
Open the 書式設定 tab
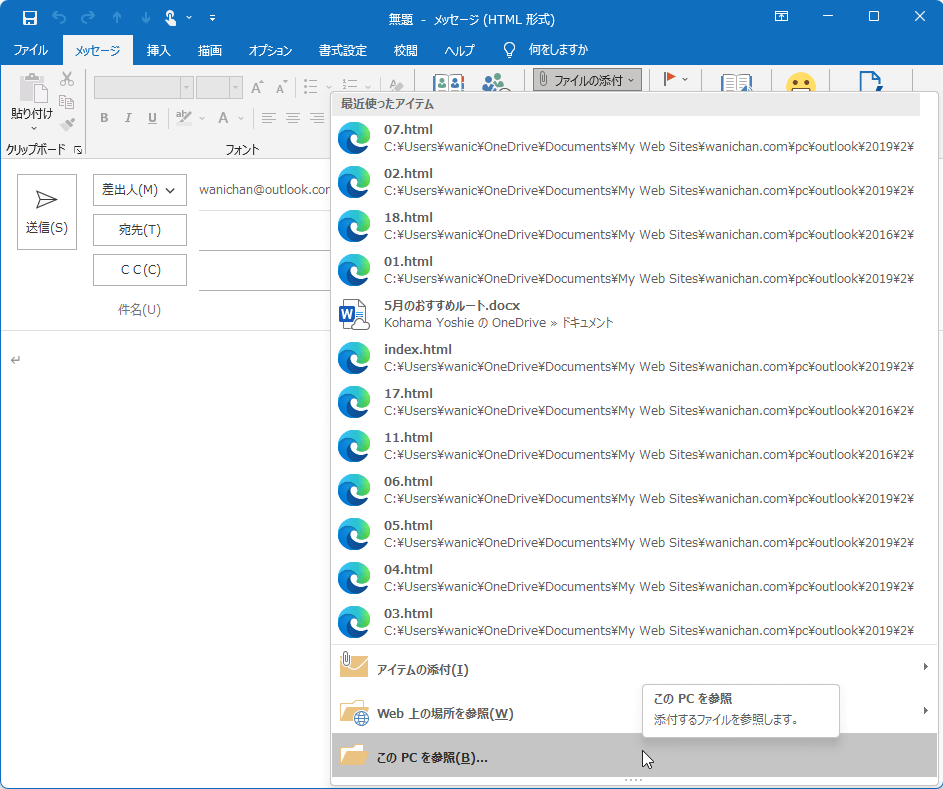pyautogui.click(x=343, y=51)
